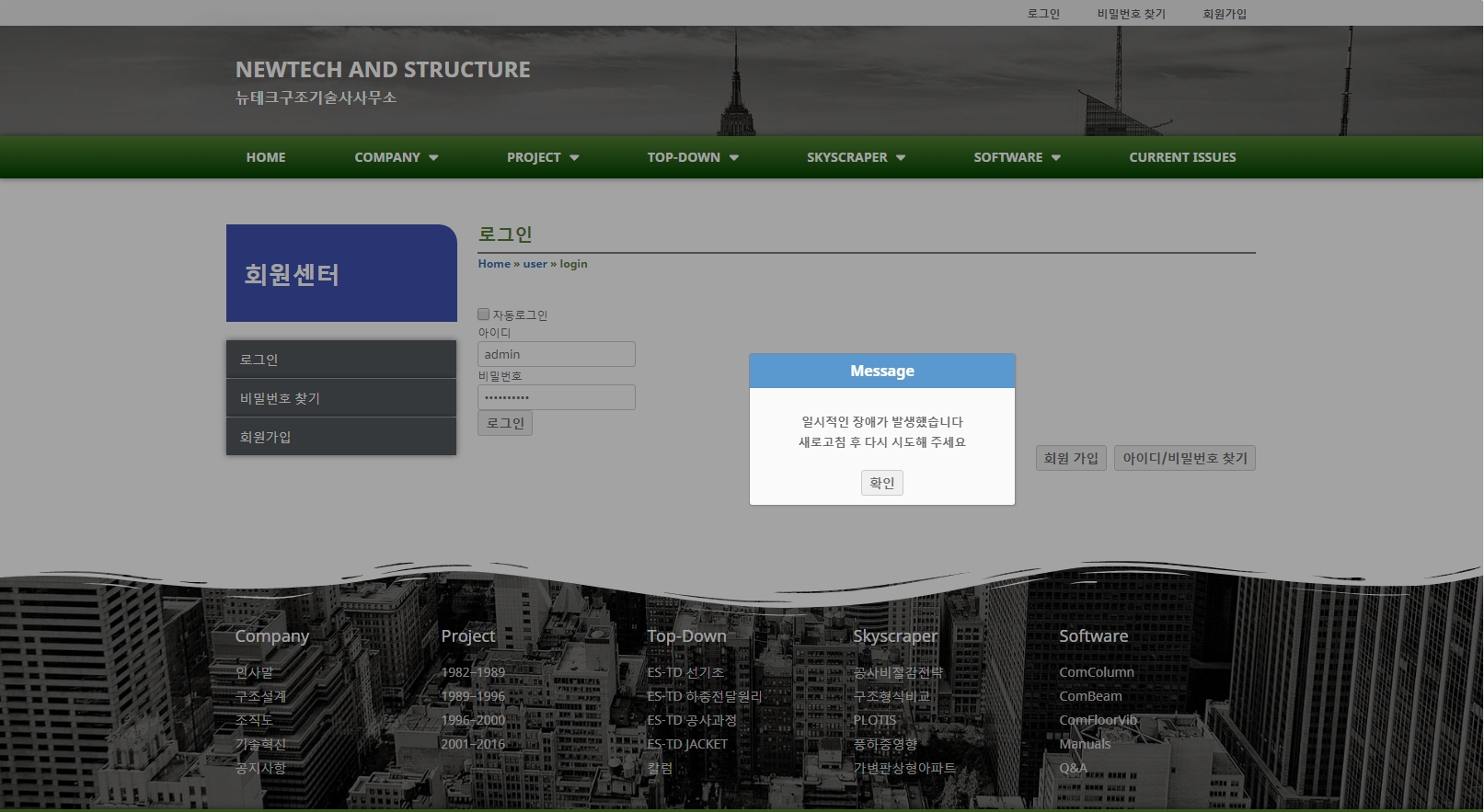Open 칼럼 in footer Top-Down list
This screenshot has height=812, width=1484.
[x=660, y=768]
